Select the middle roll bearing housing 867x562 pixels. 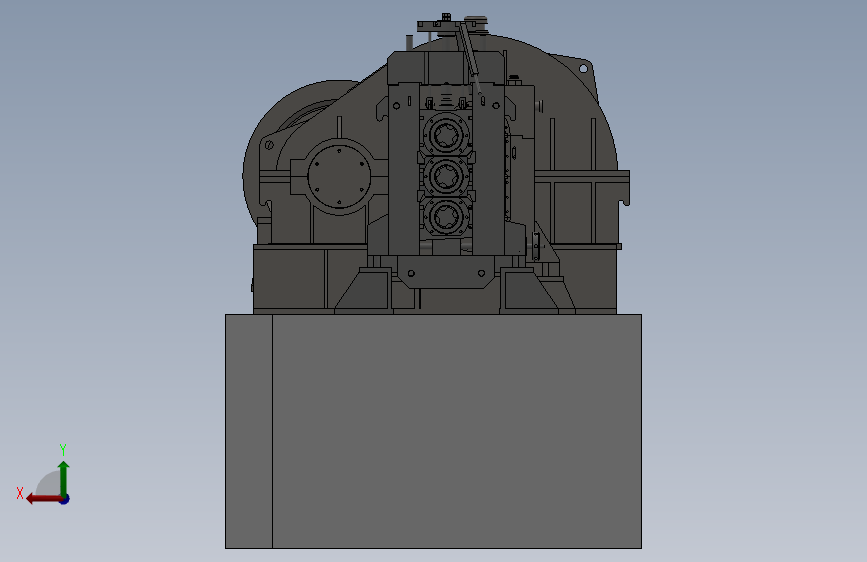pos(446,176)
